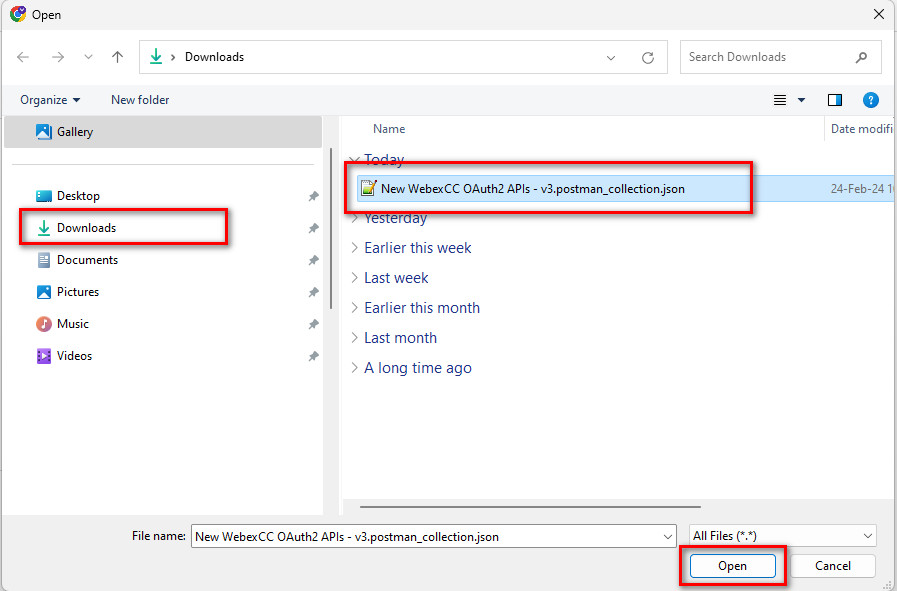
Task: Expand the Last month group
Action: click(x=355, y=338)
